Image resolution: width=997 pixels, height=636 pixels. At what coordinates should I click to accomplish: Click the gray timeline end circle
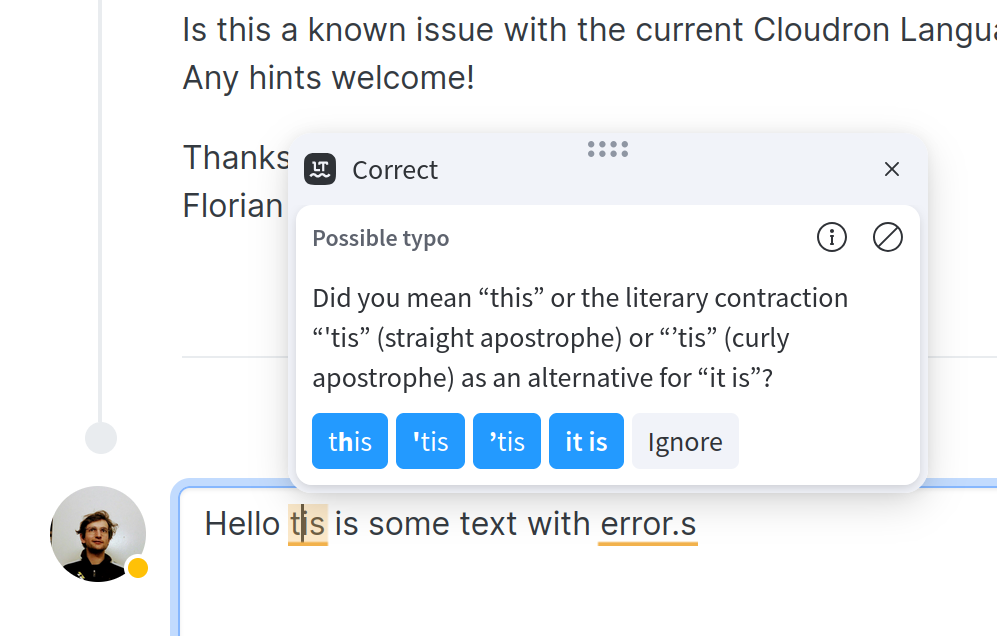[101, 438]
